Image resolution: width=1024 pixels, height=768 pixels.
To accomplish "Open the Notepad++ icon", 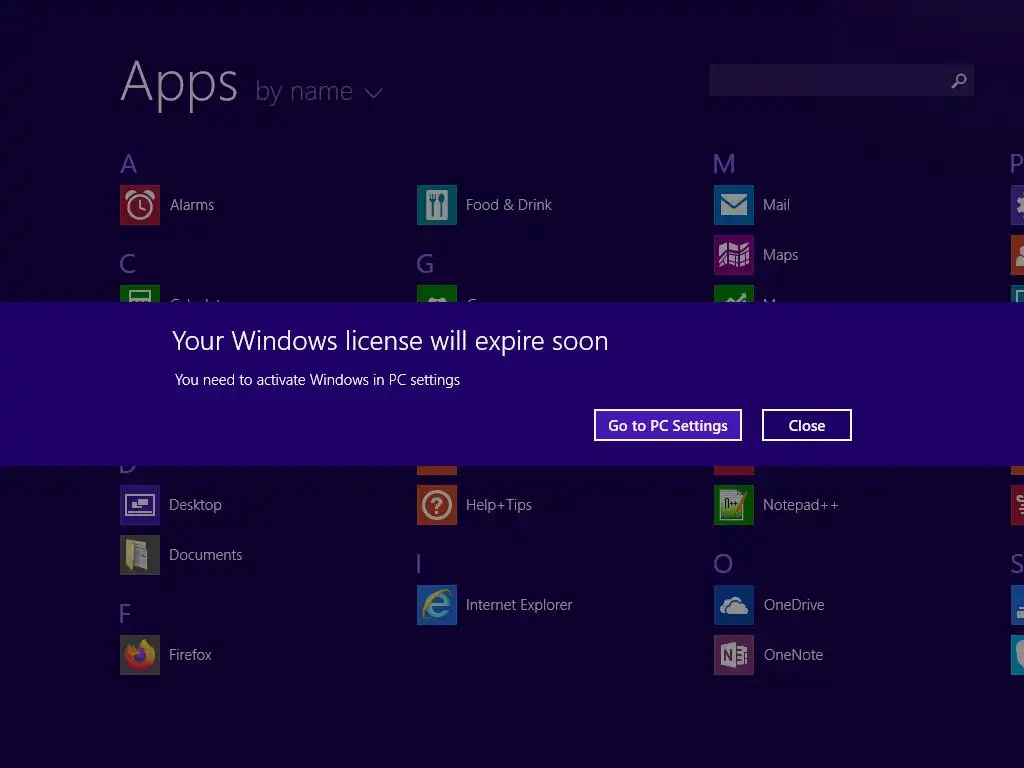I will click(x=734, y=505).
